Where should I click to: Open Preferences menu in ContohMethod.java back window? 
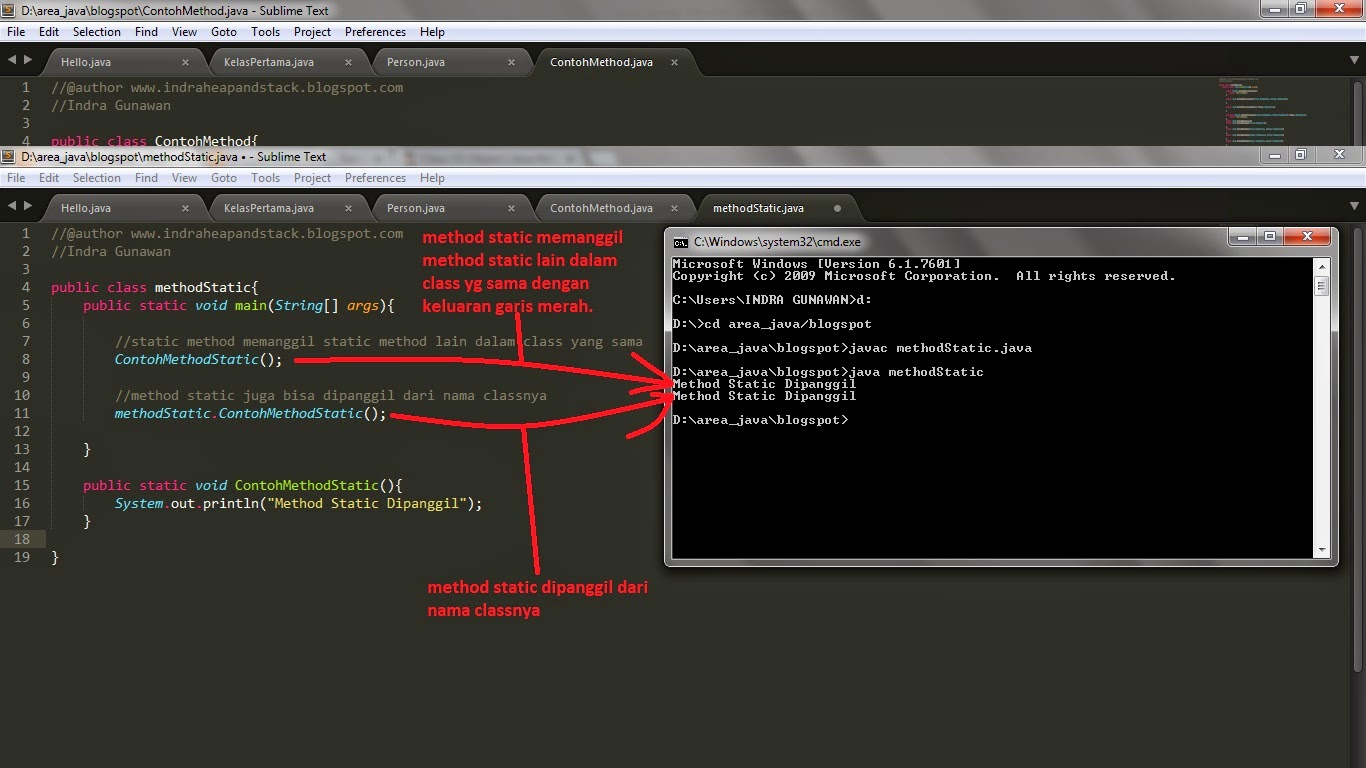click(375, 32)
